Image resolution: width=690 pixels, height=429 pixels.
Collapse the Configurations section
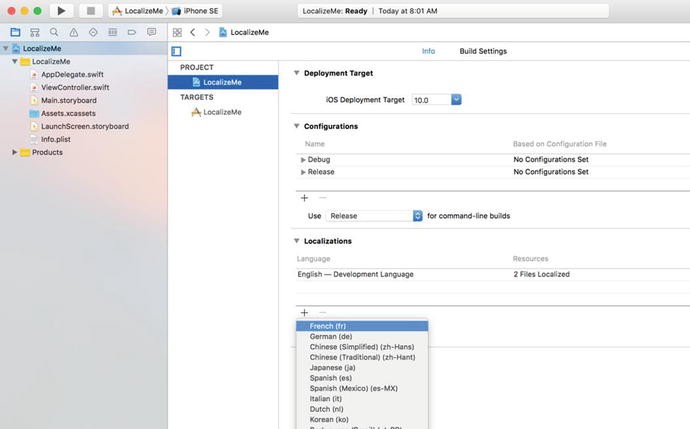coord(297,126)
